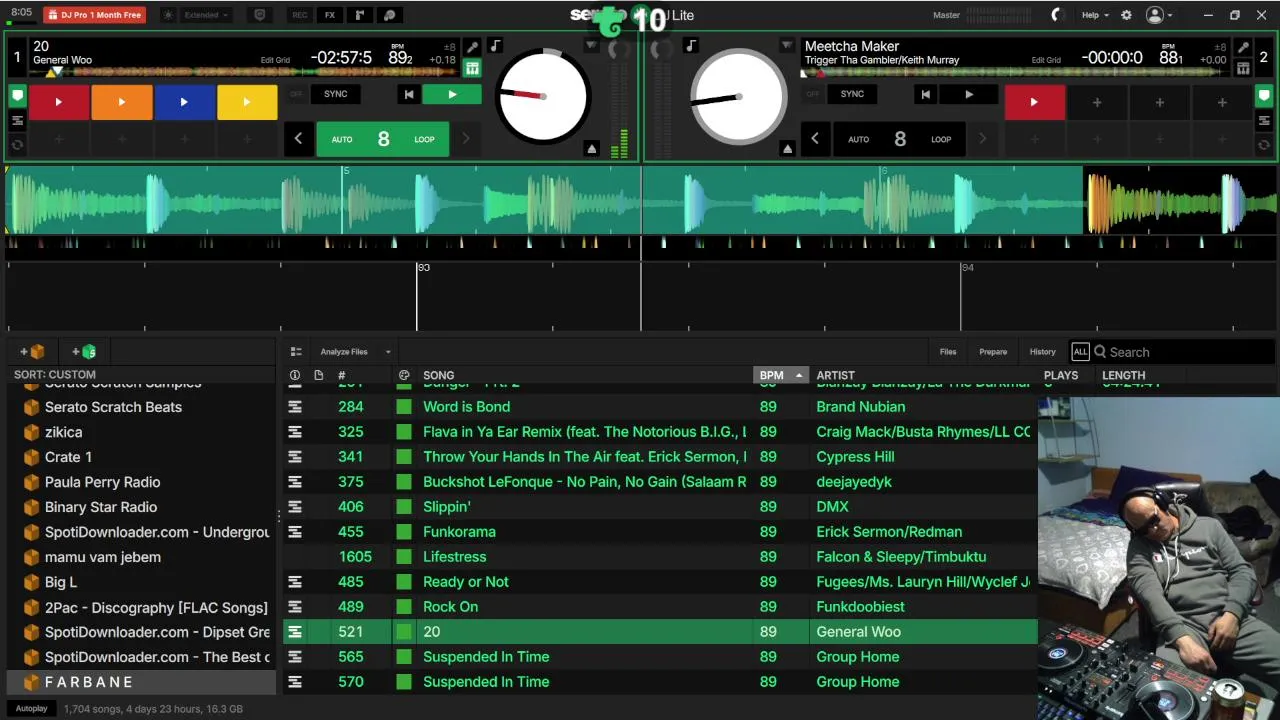Jump to cue/start on deck 1

point(408,94)
